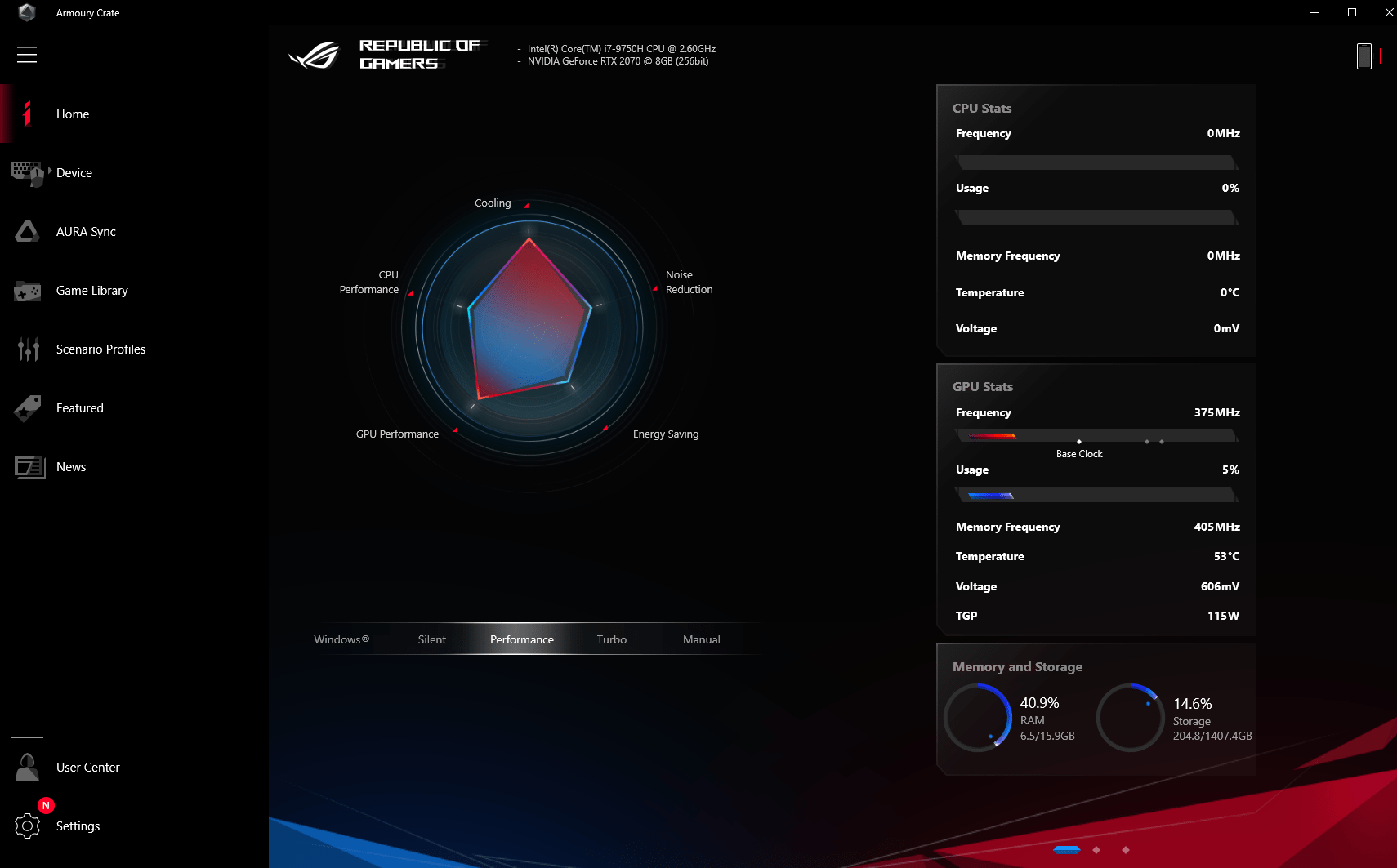Click the Intel Core i7-9750H CPU text
The height and width of the screenshot is (868, 1397).
pyautogui.click(x=622, y=49)
